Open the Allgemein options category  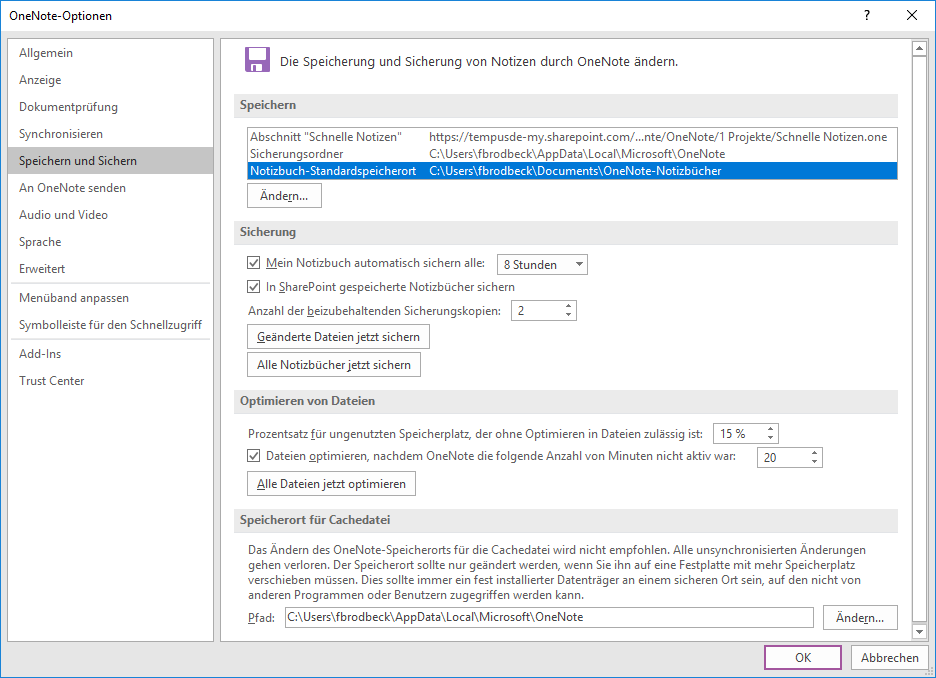coord(110,53)
